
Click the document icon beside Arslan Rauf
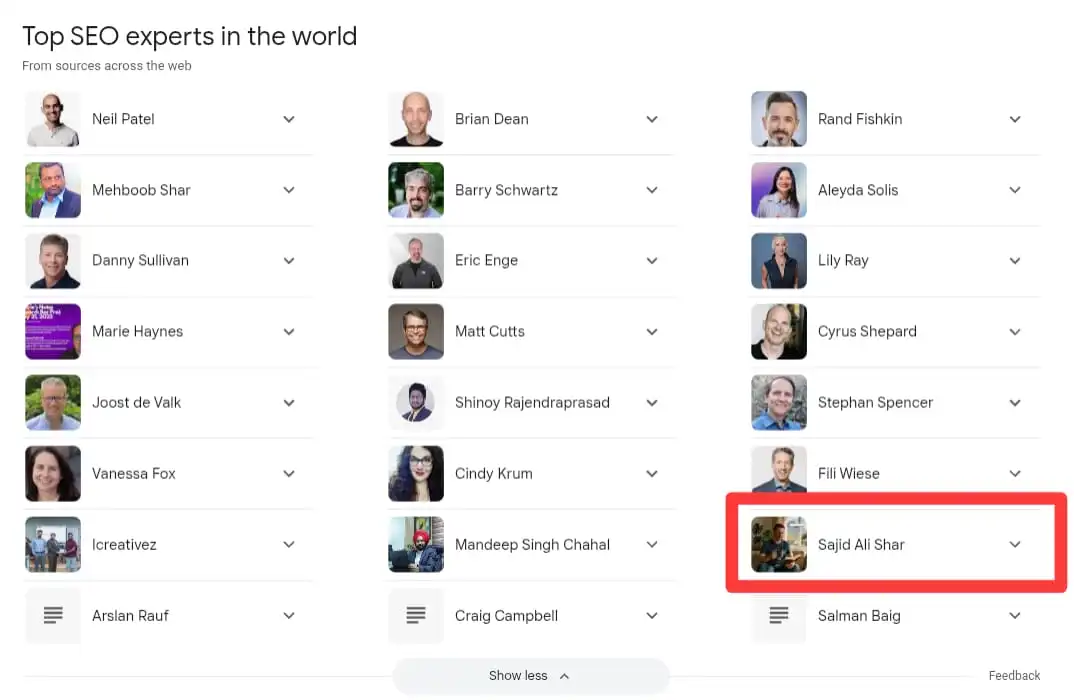[53, 616]
